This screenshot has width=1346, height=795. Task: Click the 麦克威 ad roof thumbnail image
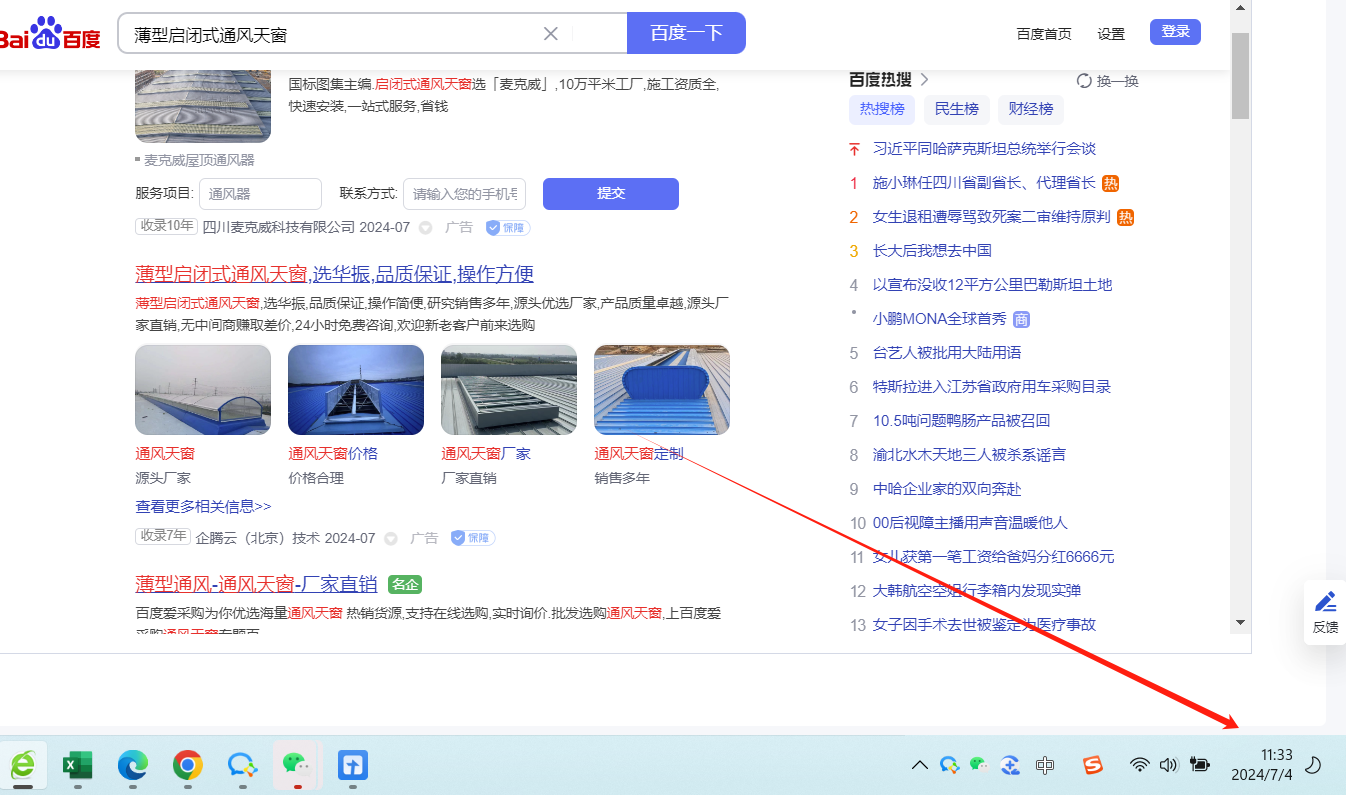[x=203, y=107]
